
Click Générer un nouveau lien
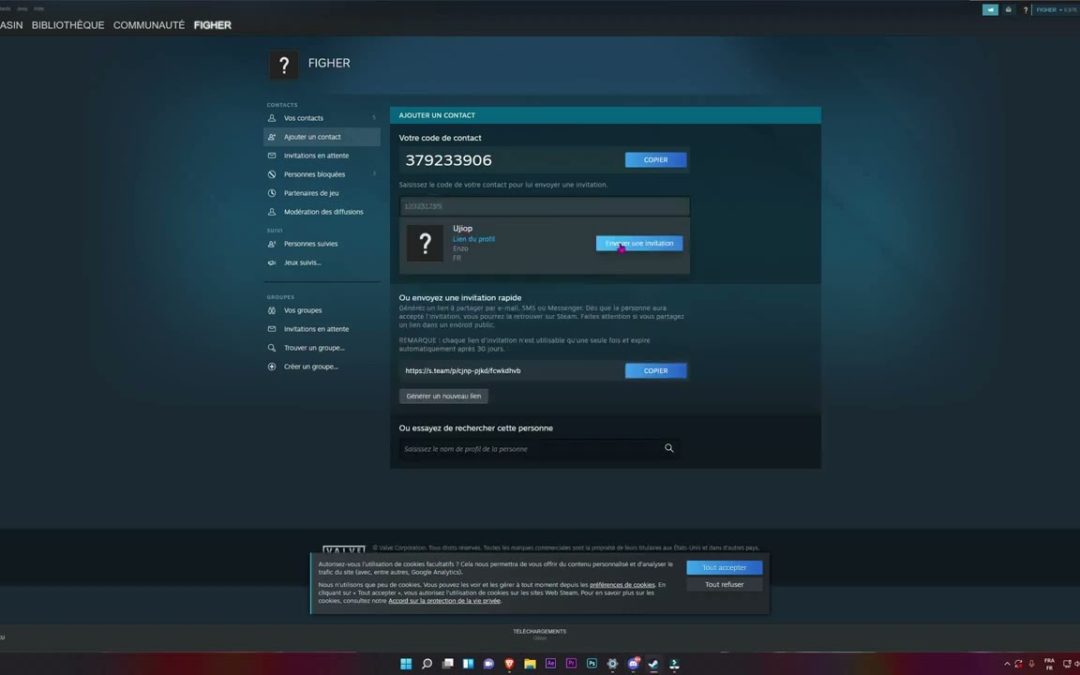(444, 396)
